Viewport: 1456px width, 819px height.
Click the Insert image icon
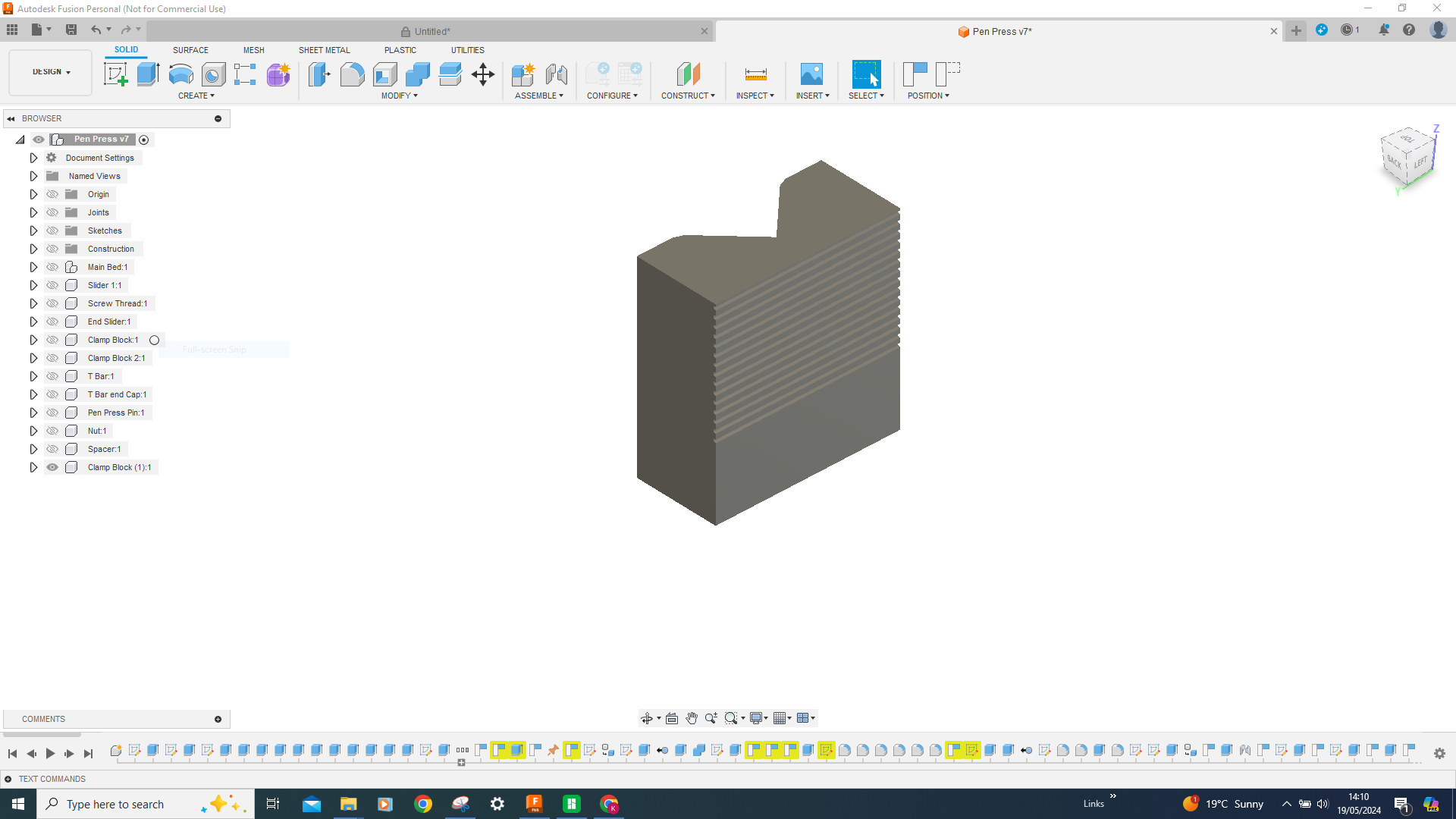tap(811, 74)
